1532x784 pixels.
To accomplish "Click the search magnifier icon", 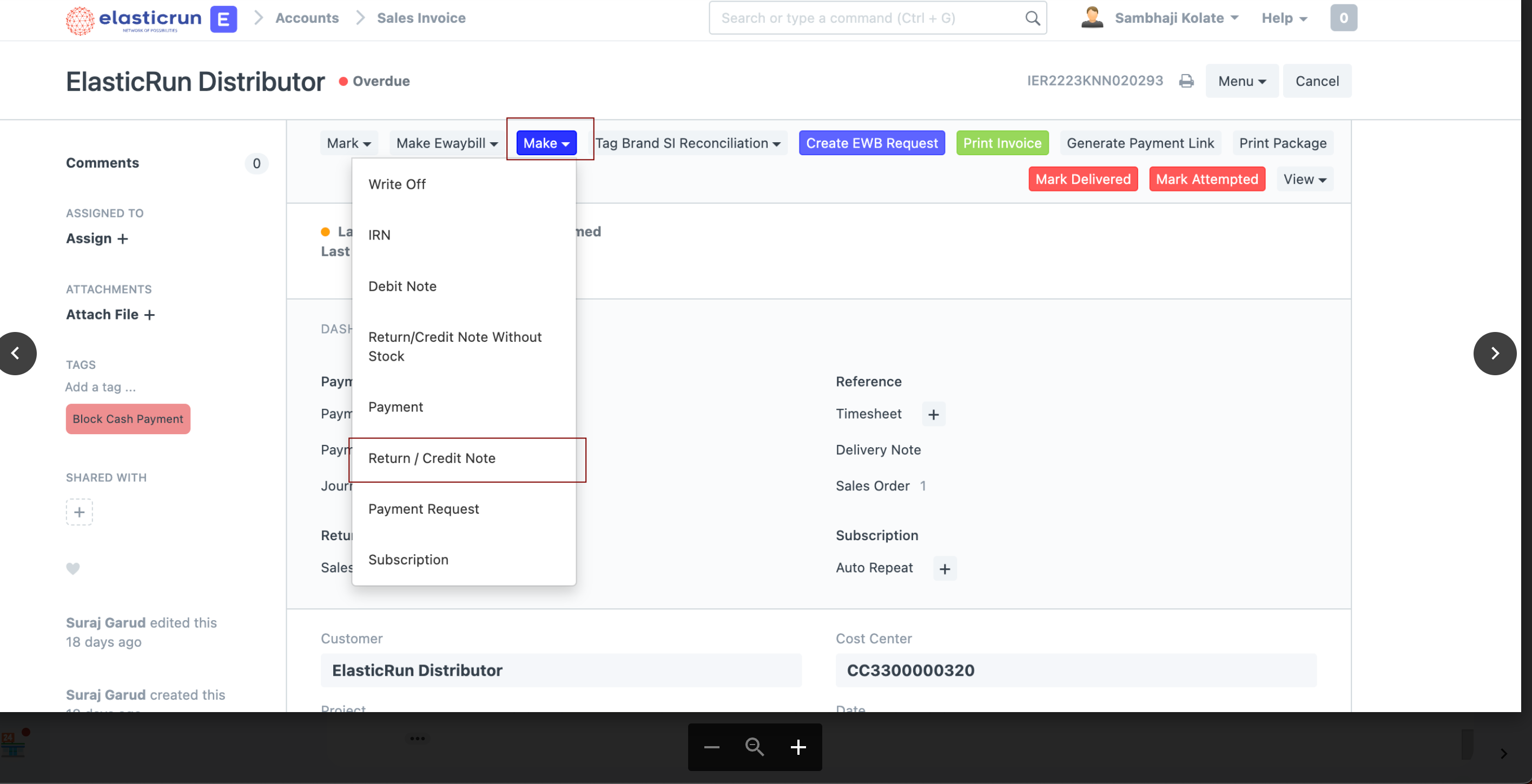I will [x=1033, y=18].
